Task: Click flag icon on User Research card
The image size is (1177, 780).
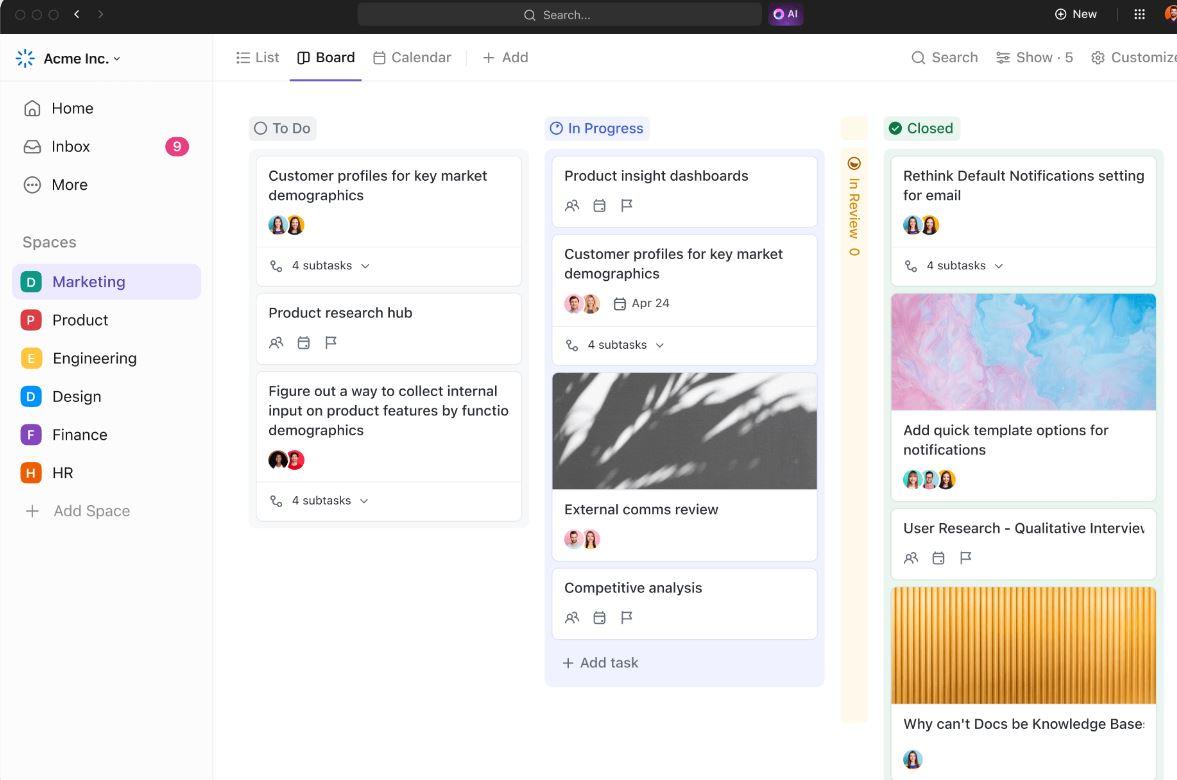Action: click(965, 558)
